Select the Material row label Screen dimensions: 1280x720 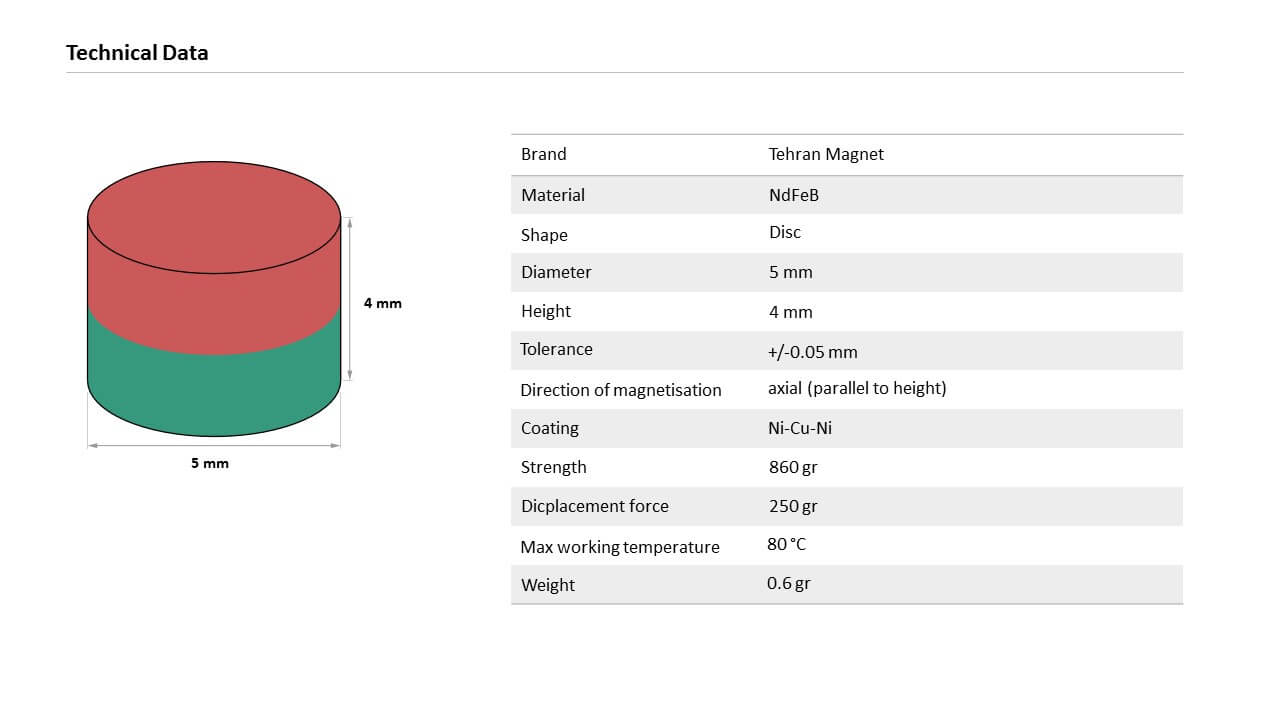553,195
